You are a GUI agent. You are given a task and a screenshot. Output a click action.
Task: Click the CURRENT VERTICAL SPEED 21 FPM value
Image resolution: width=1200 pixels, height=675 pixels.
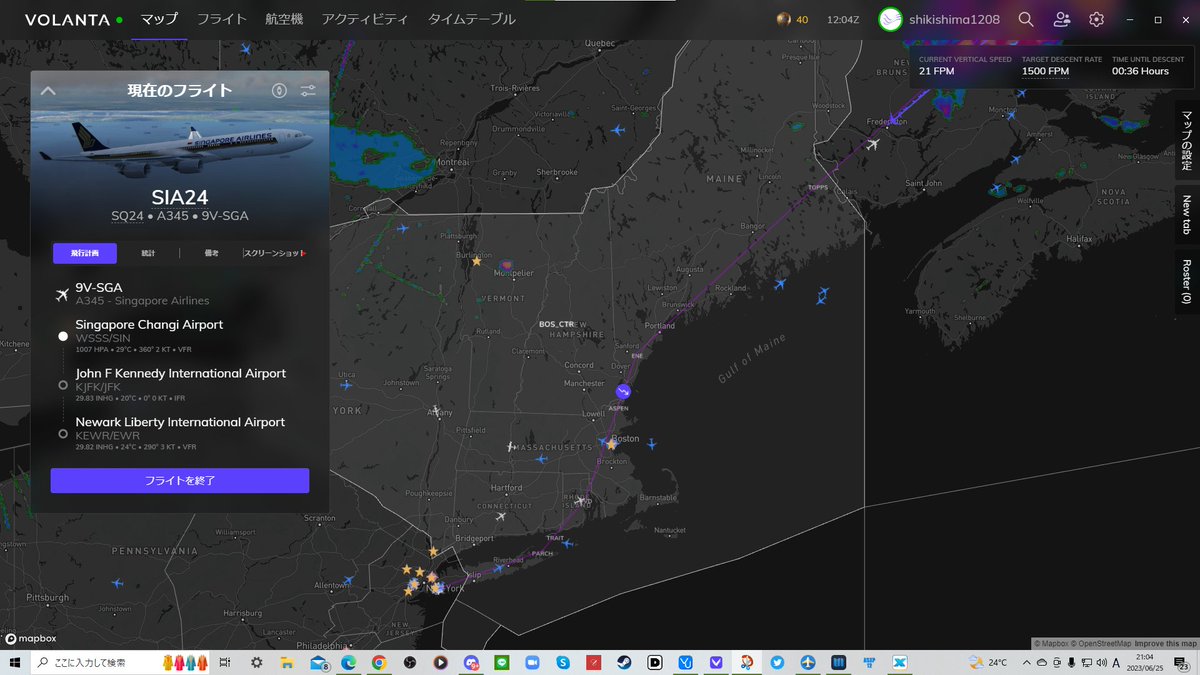pos(937,71)
